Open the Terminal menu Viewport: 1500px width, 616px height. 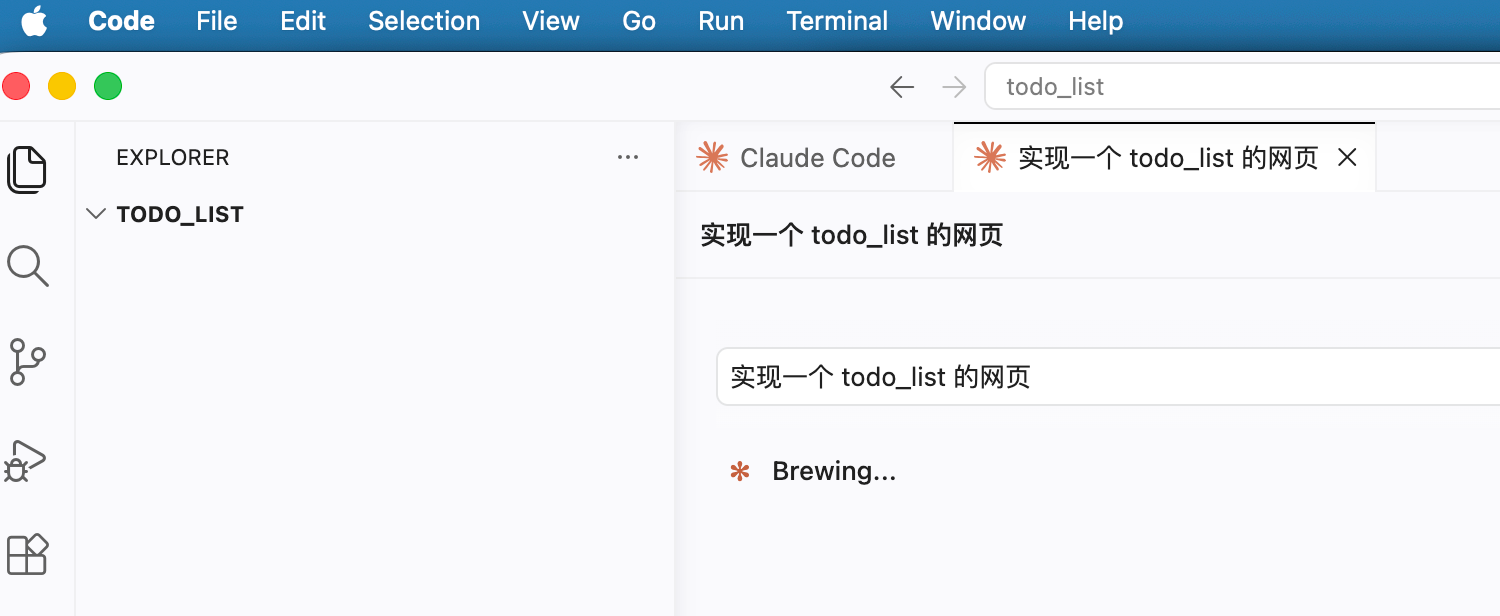coord(837,21)
